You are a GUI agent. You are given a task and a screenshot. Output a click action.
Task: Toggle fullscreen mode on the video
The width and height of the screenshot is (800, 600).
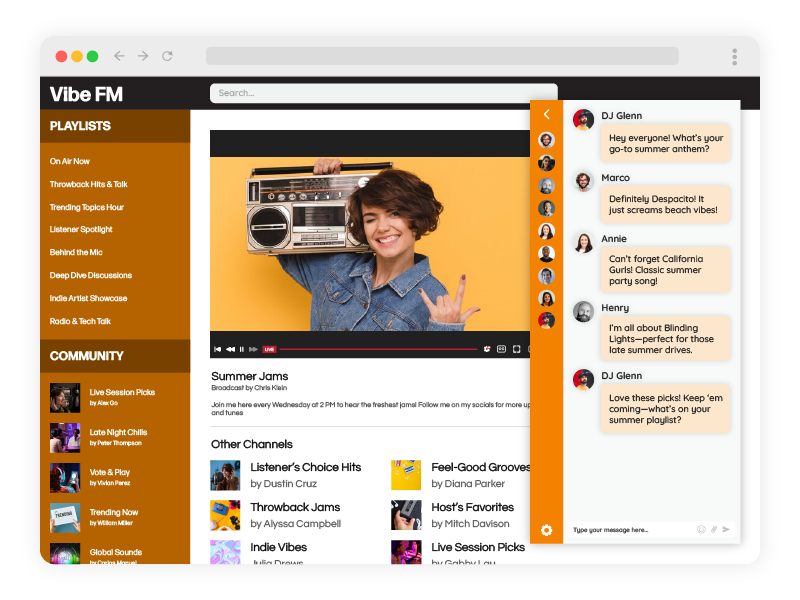click(x=516, y=349)
